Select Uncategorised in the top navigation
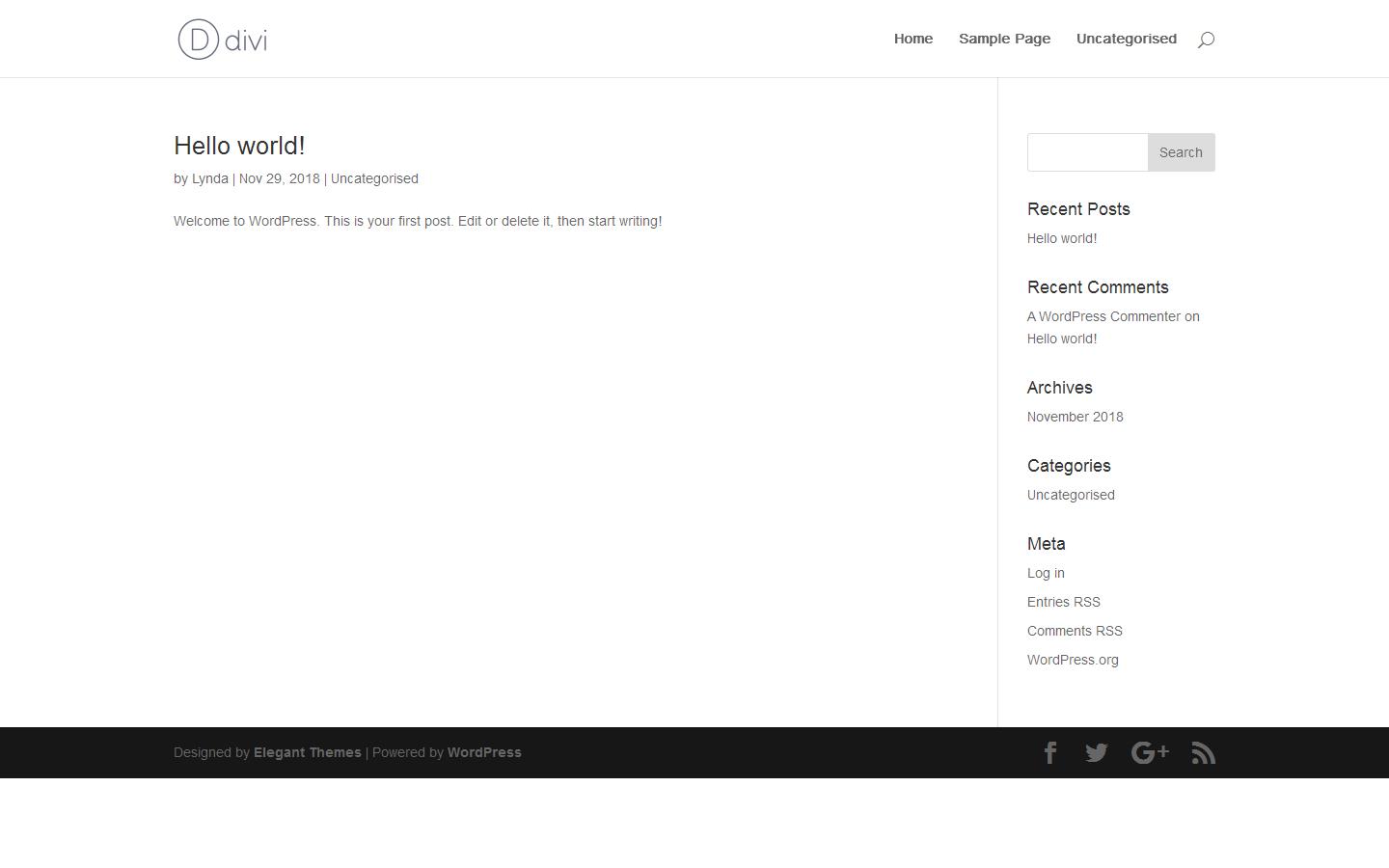Viewport: 1389px width, 868px height. tap(1126, 39)
